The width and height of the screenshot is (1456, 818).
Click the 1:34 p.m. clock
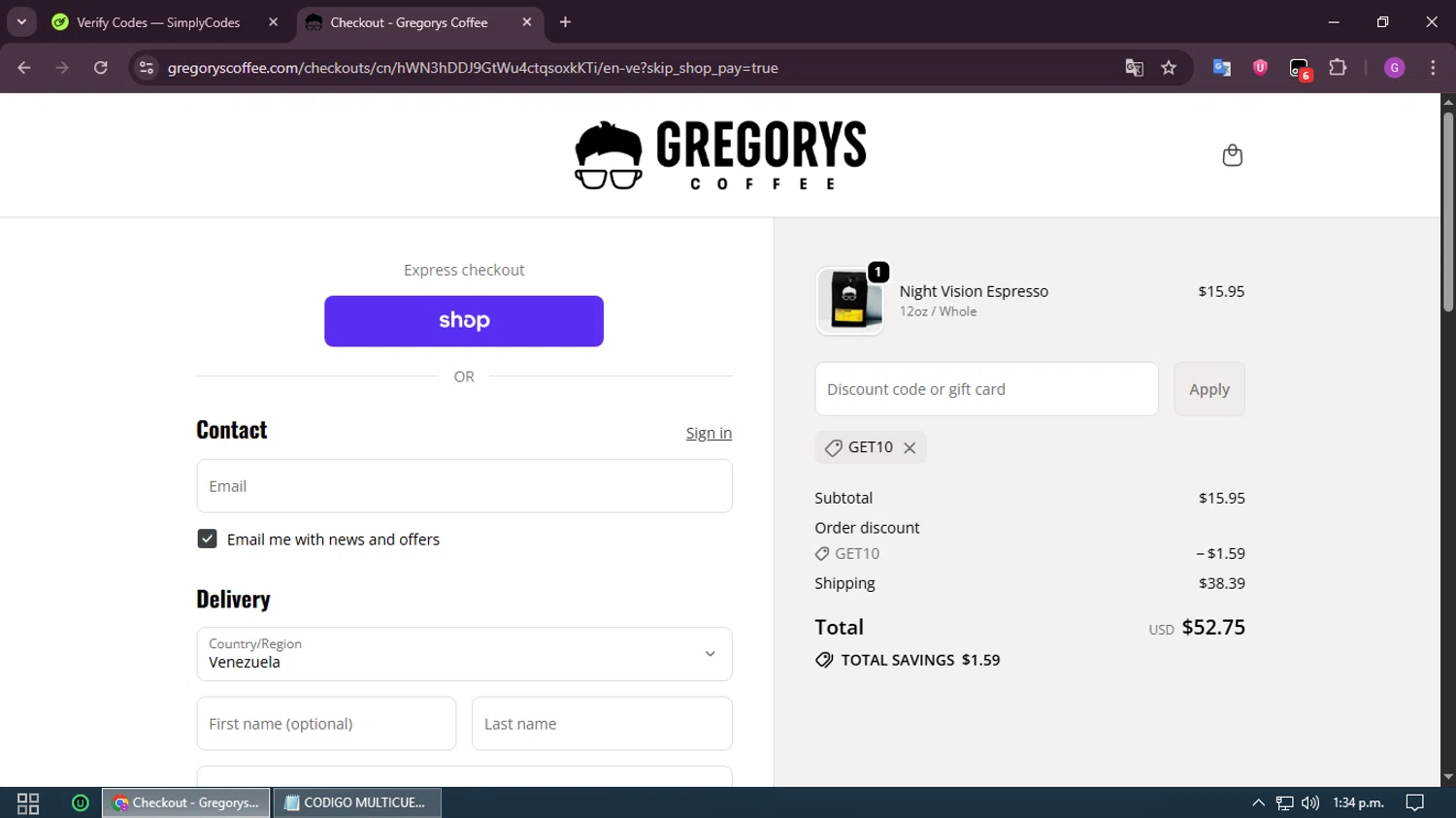click(x=1358, y=802)
